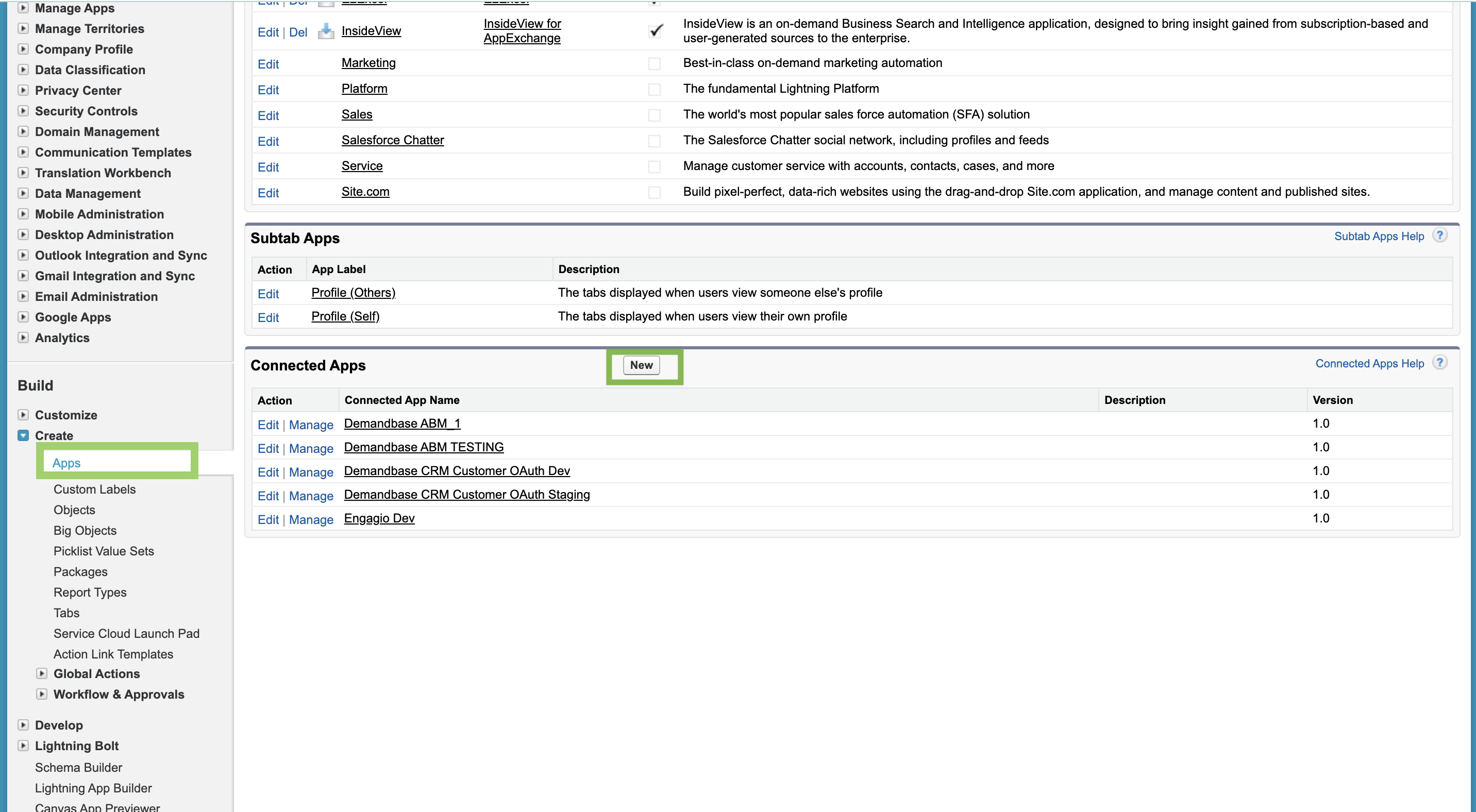Viewport: 1476px width, 812px height.
Task: Click the InsideView download package icon
Action: [x=326, y=31]
